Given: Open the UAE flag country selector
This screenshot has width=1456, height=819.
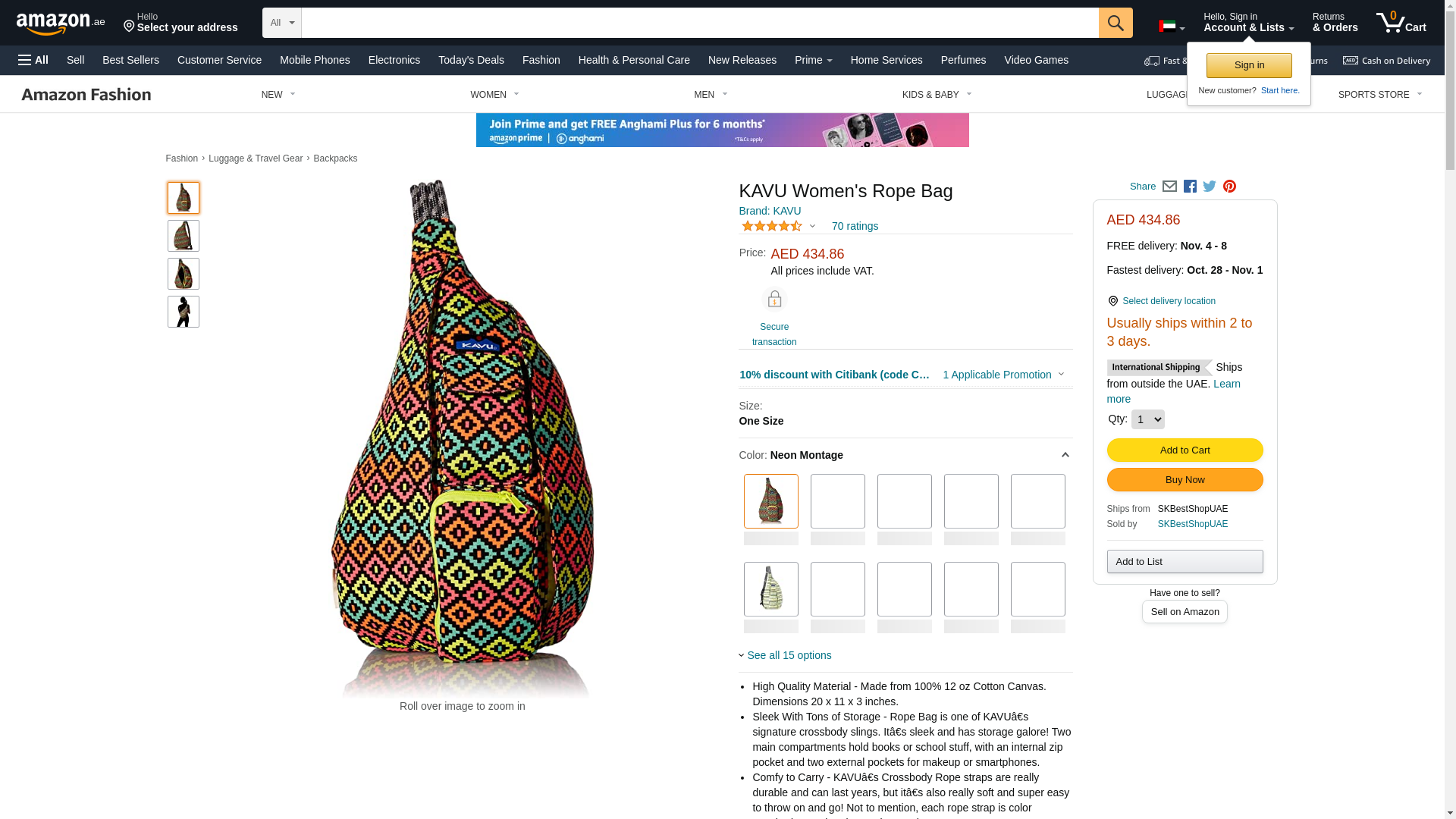Looking at the screenshot, I should tap(1172, 27).
